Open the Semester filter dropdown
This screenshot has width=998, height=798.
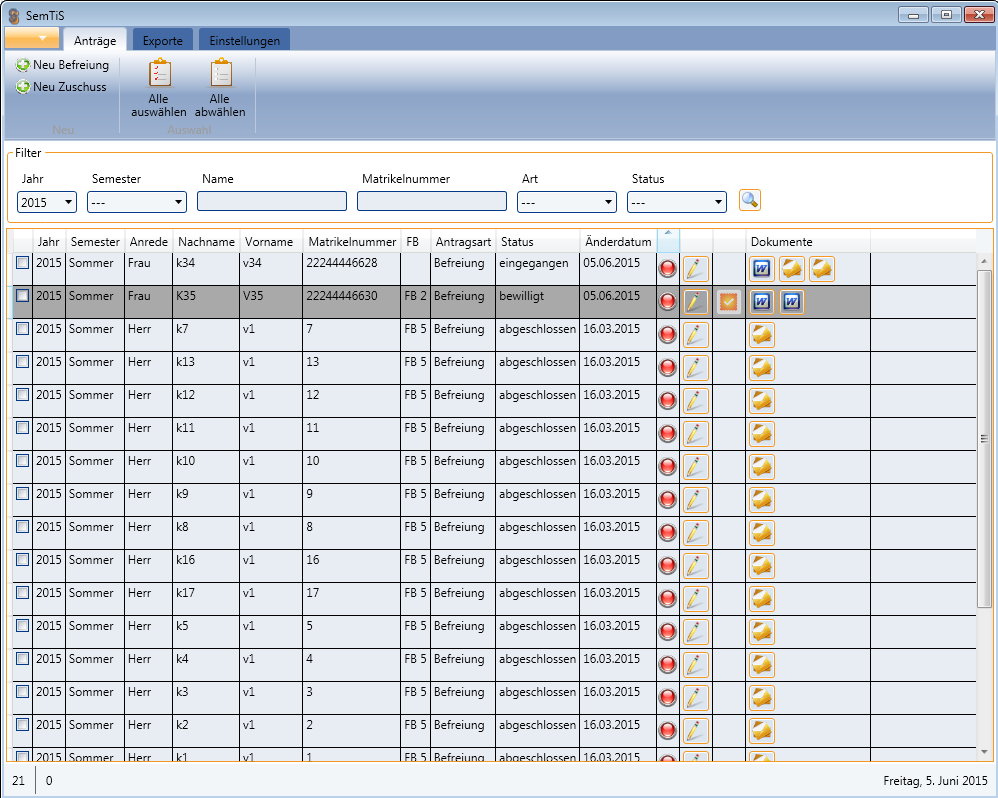point(137,202)
